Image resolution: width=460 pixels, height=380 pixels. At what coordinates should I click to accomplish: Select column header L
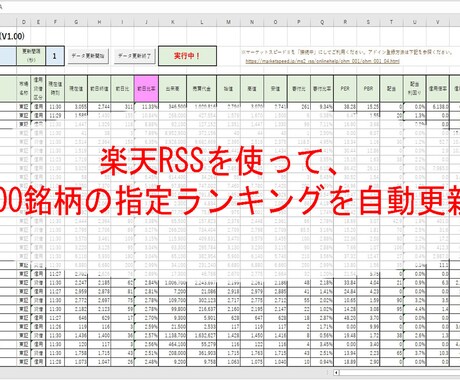[x=202, y=22]
